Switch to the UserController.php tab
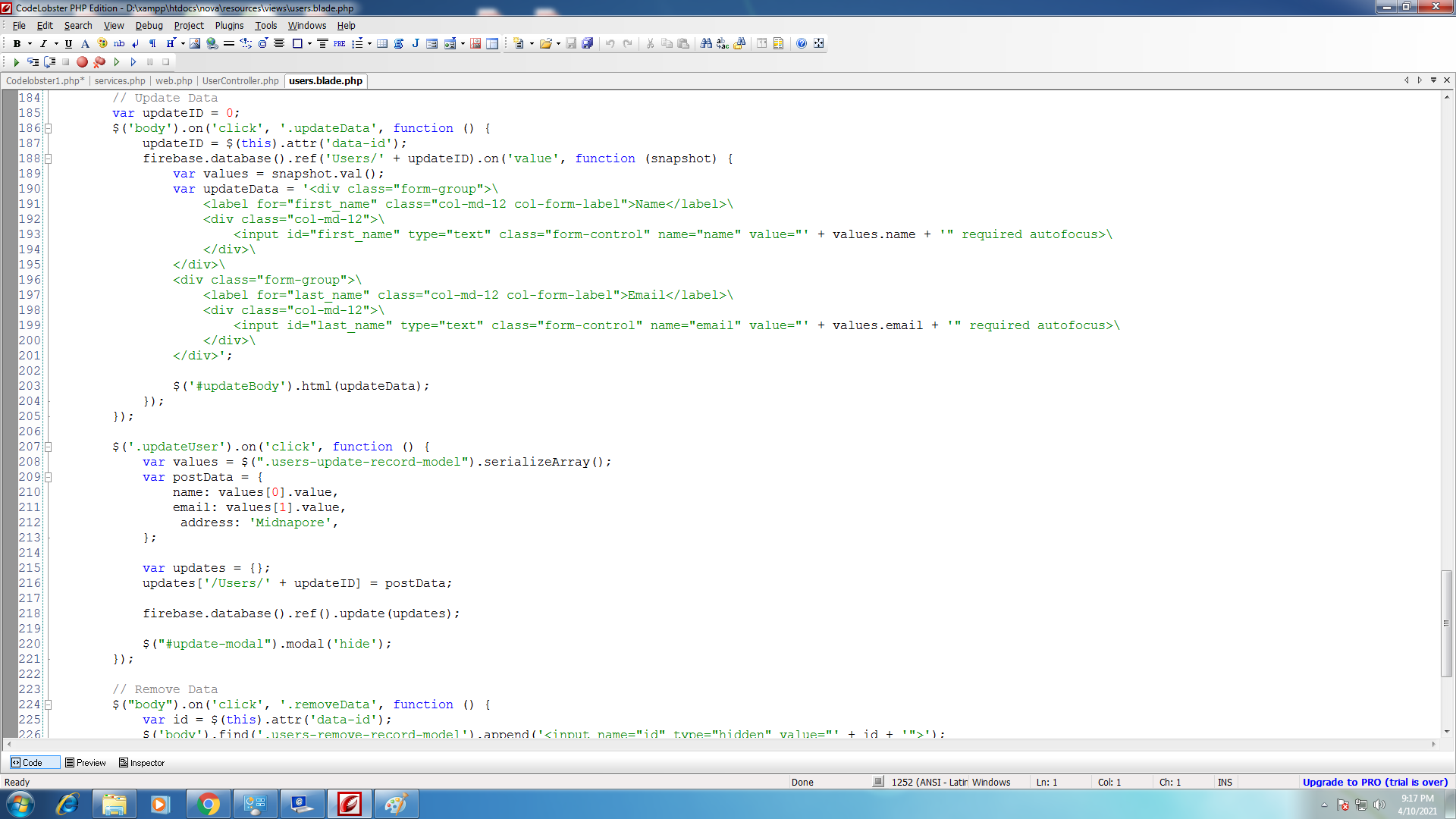Image resolution: width=1456 pixels, height=819 pixels. 240,81
